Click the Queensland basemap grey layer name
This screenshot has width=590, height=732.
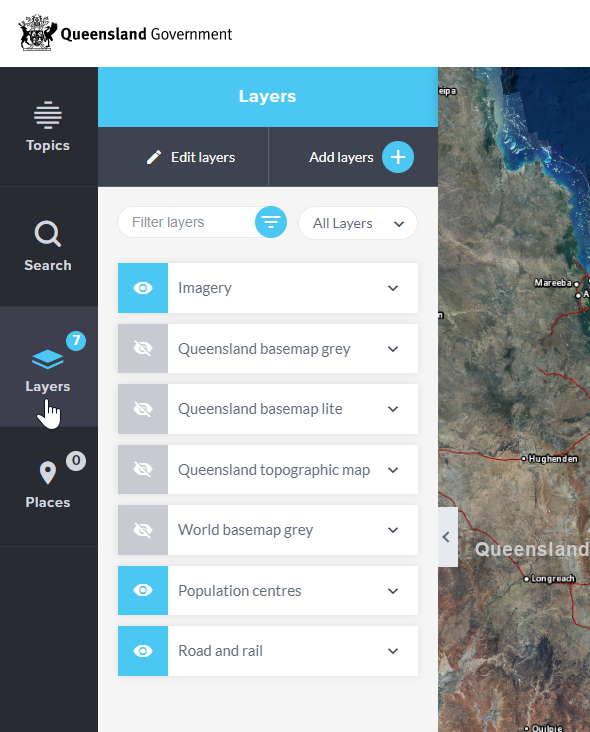tap(264, 349)
